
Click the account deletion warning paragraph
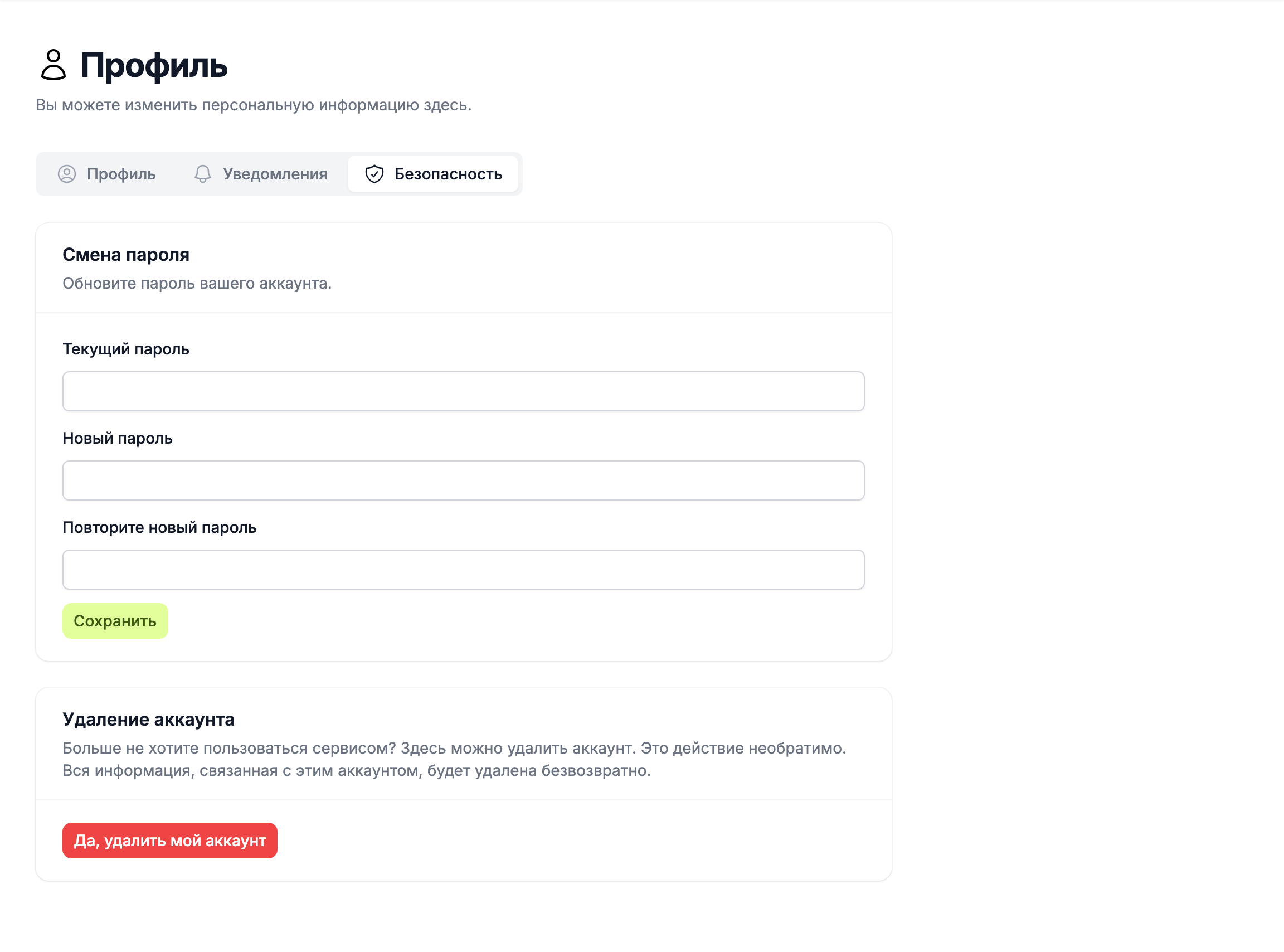455,760
